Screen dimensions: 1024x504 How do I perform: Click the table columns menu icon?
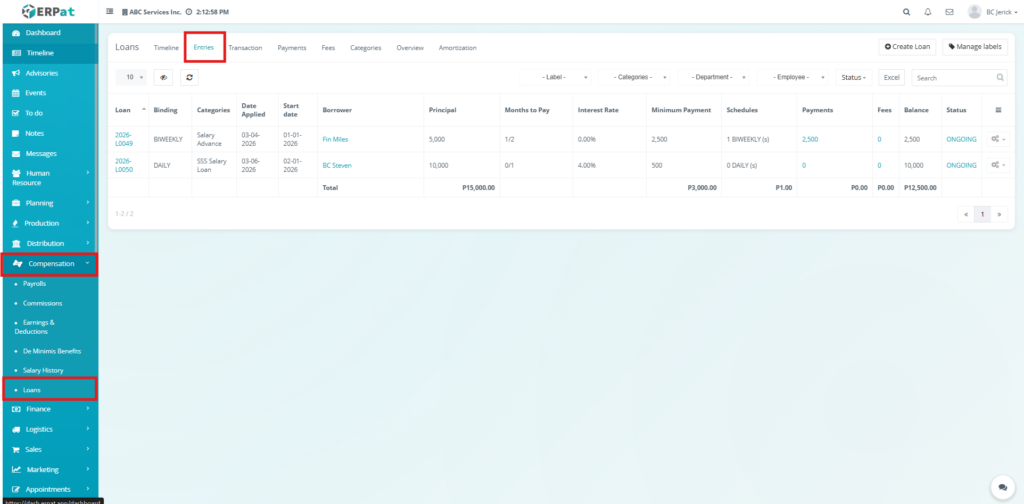click(997, 110)
